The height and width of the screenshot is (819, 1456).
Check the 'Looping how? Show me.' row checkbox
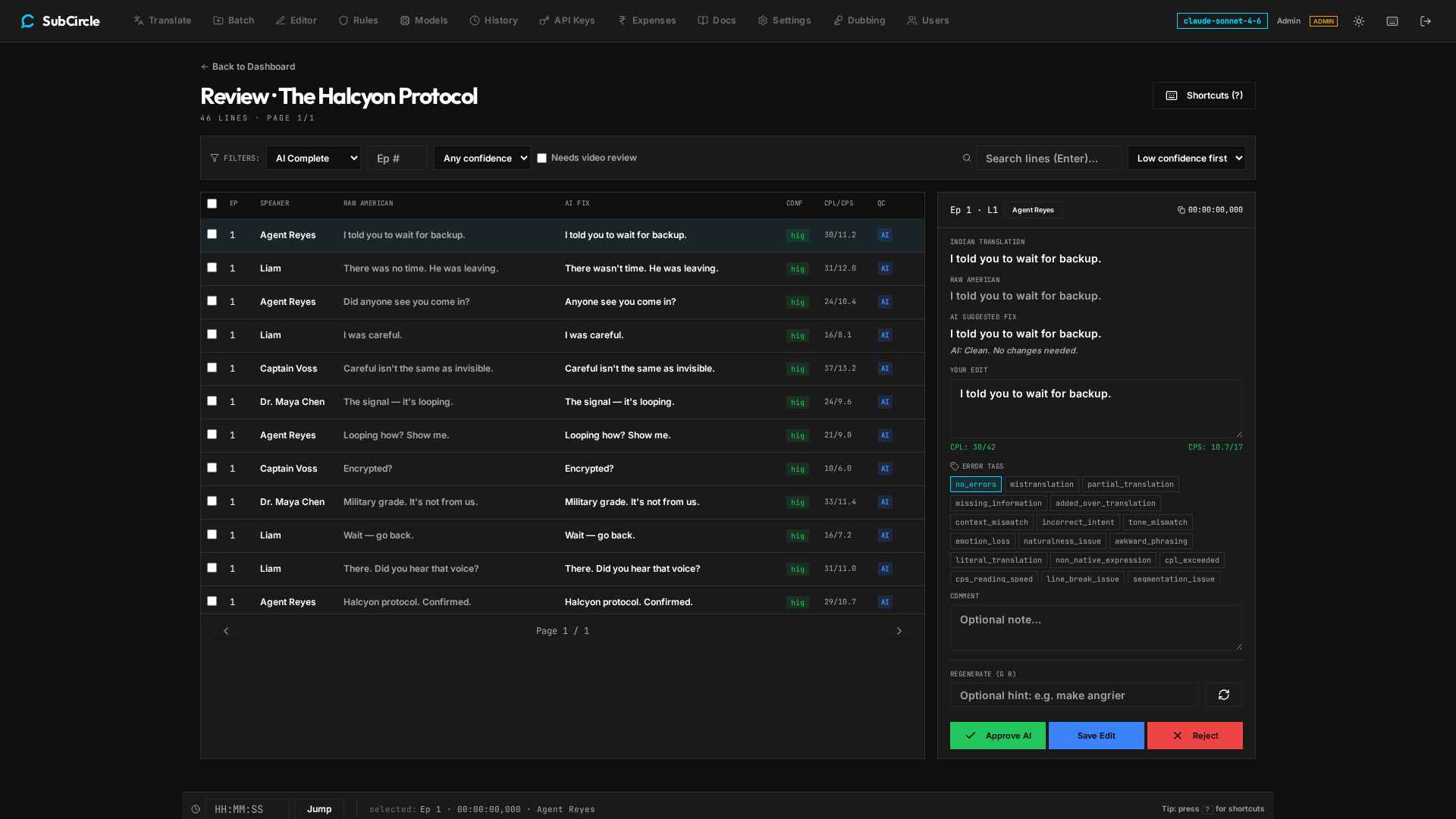tap(212, 435)
